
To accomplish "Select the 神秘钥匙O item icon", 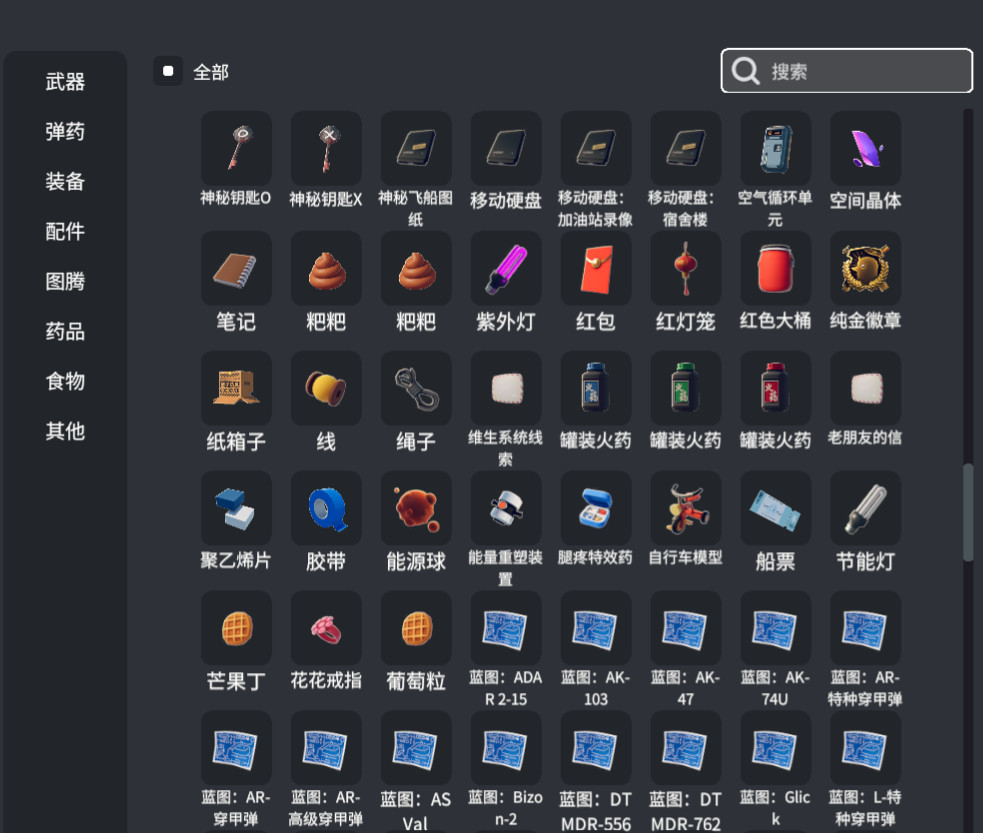I will [236, 146].
